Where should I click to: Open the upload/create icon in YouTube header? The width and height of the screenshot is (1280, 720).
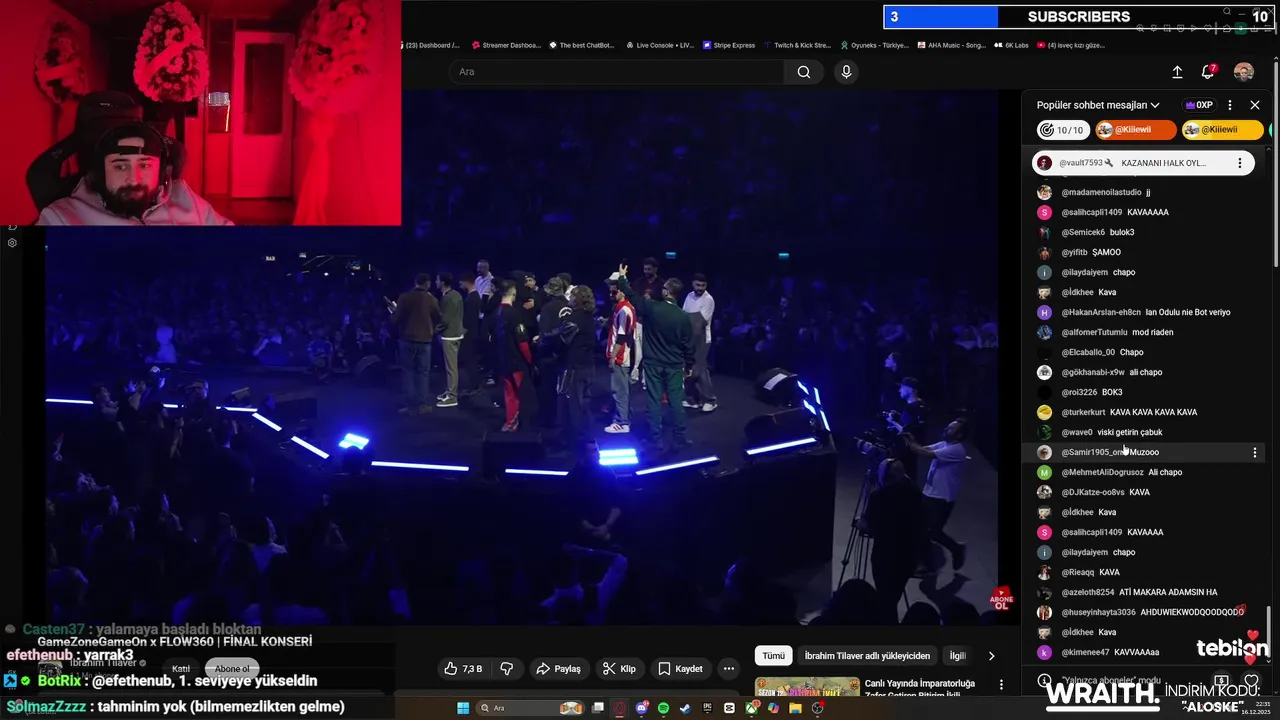[1177, 72]
